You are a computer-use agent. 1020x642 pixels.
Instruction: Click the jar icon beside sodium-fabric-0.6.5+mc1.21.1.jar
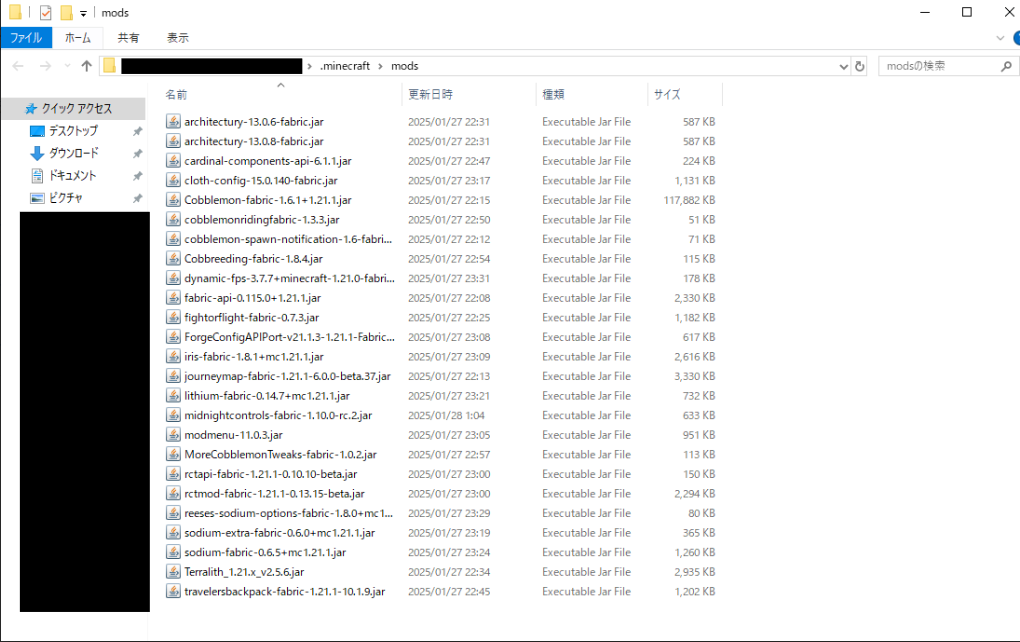173,552
